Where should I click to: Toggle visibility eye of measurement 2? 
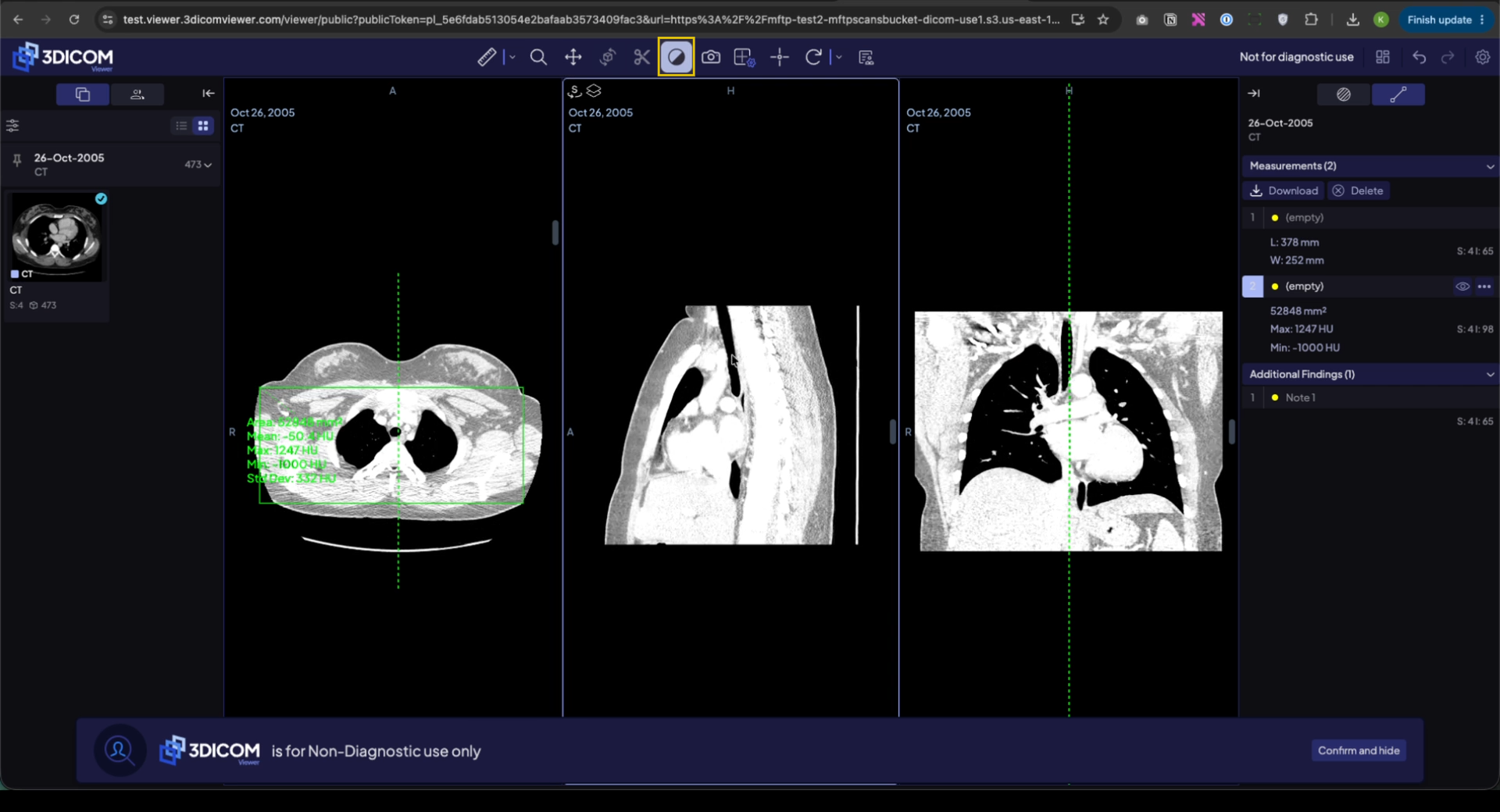pyautogui.click(x=1462, y=287)
